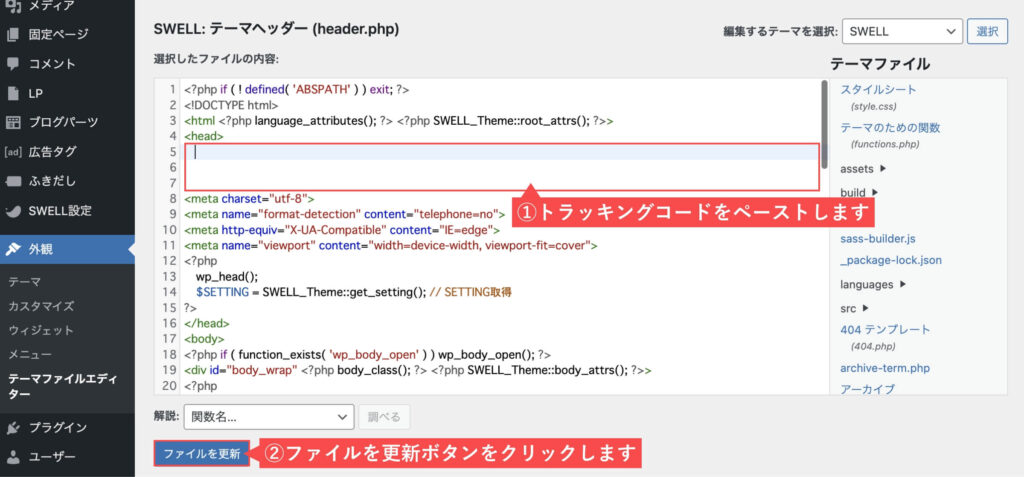This screenshot has width=1024, height=477.
Task: Click the wp_body_open line 18
Action: [368, 354]
